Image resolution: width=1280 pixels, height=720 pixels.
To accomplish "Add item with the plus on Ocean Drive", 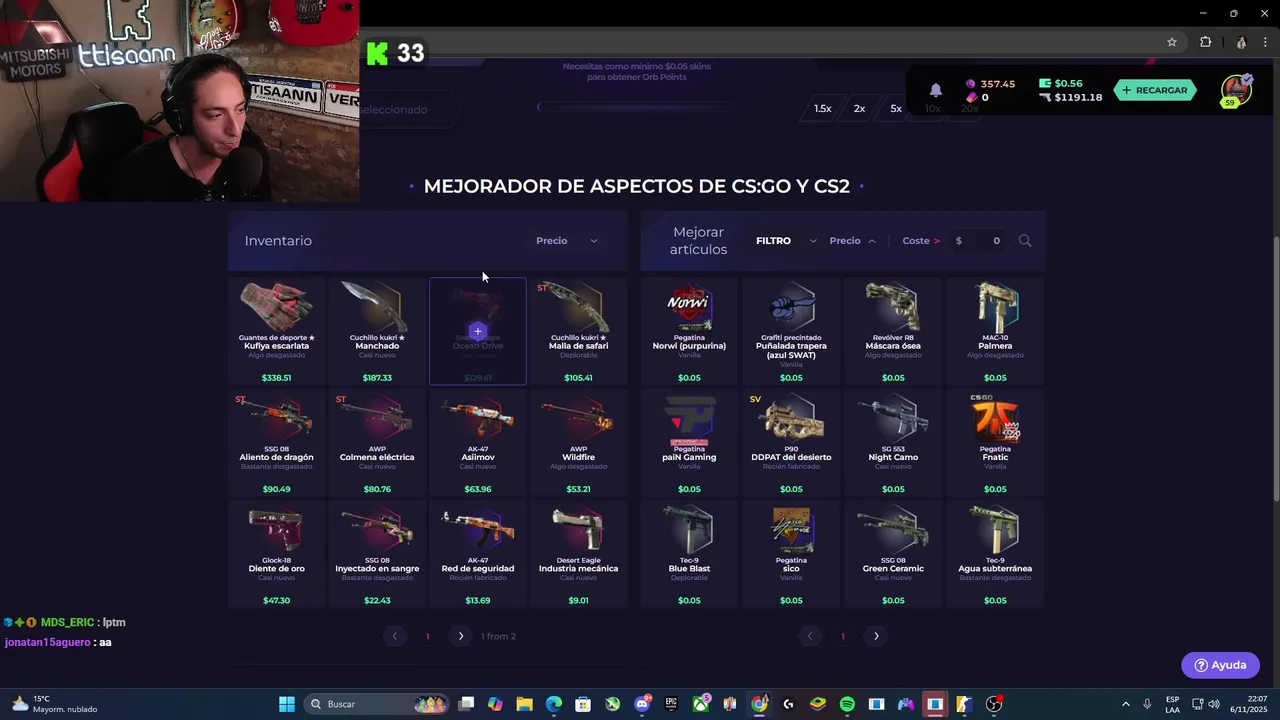I will (x=478, y=331).
